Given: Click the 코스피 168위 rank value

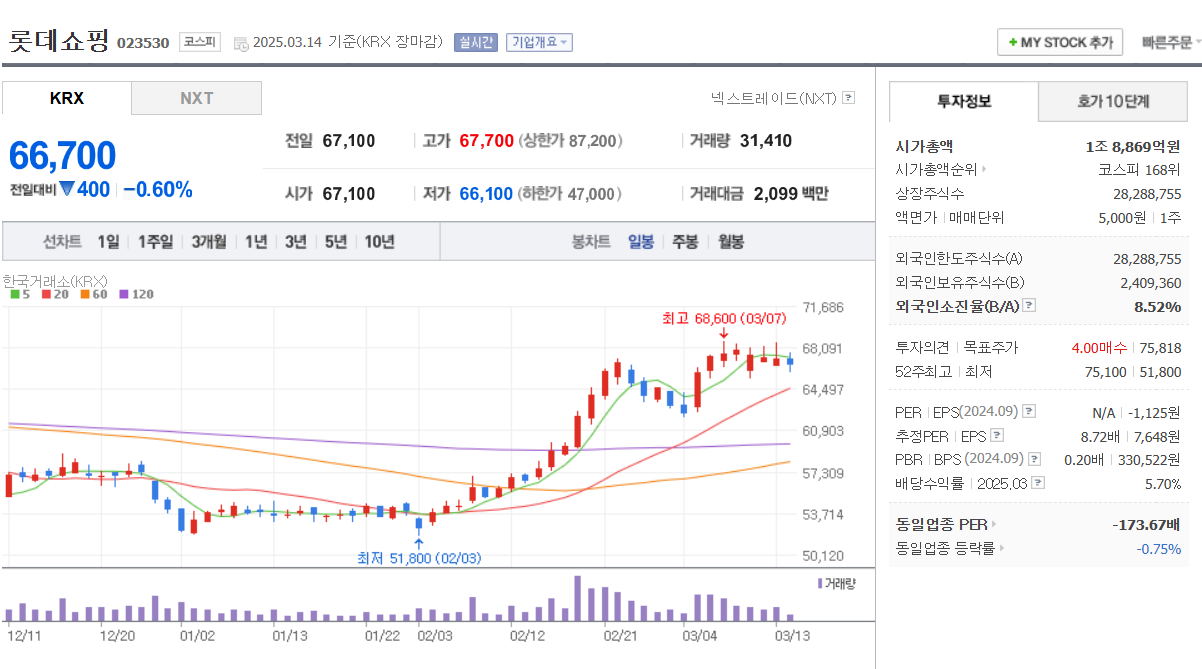Looking at the screenshot, I should coord(1139,170).
